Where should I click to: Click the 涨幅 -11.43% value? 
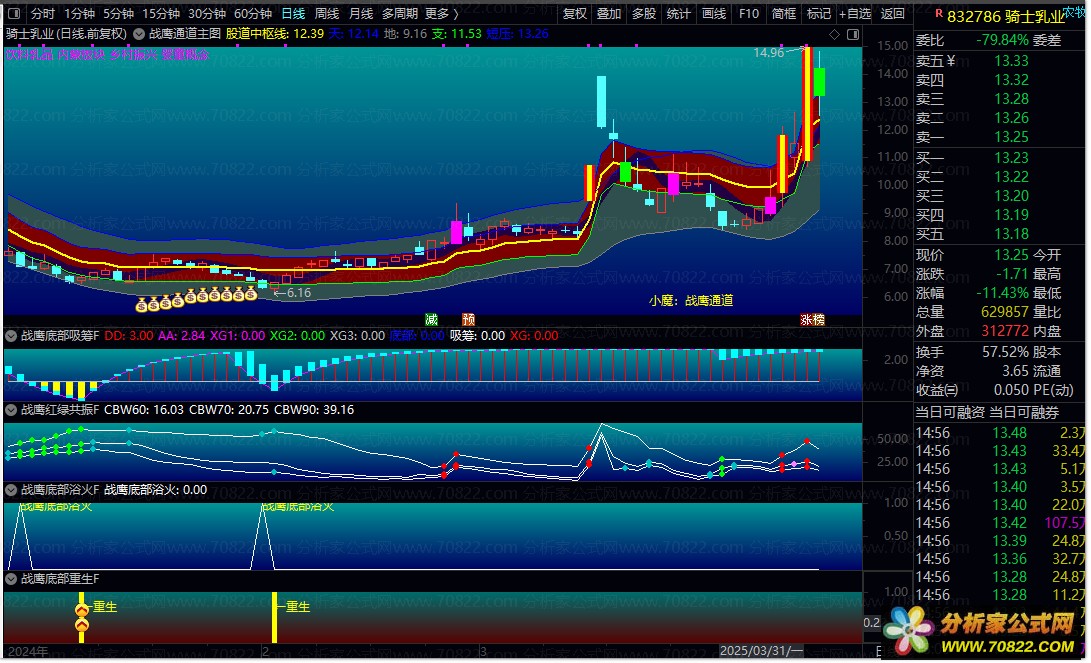point(1002,293)
